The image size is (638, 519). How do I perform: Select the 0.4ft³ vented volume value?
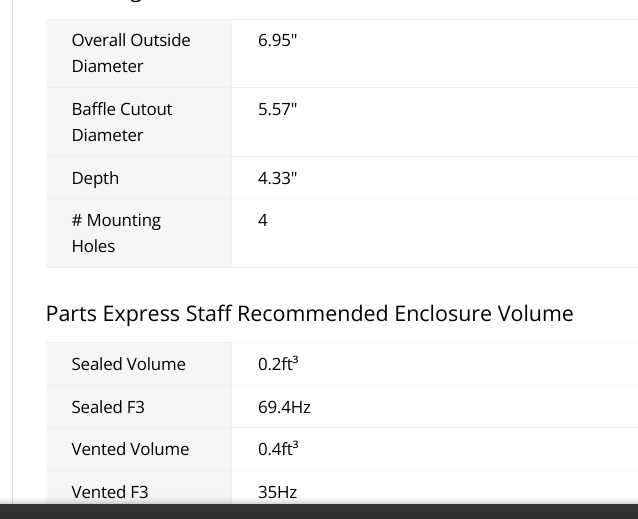pyautogui.click(x=278, y=449)
